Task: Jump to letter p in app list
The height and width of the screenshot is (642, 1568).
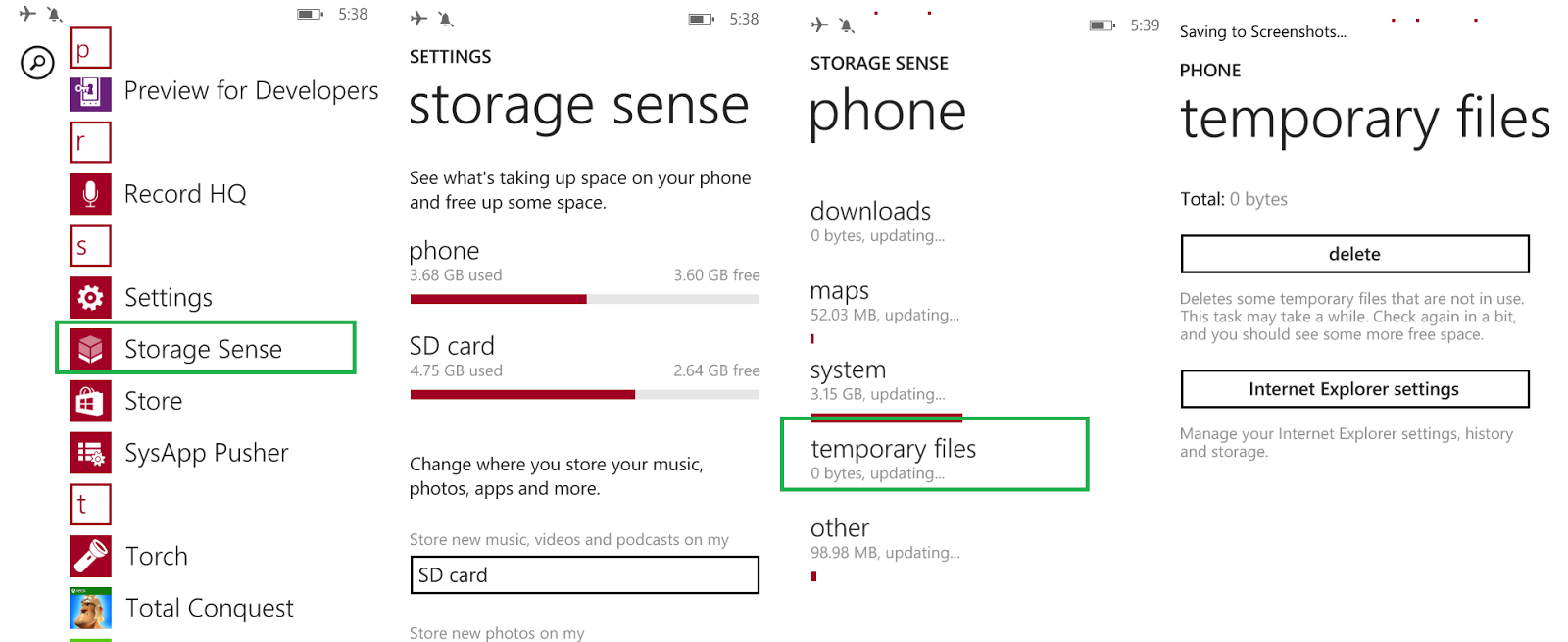Action: click(x=90, y=48)
